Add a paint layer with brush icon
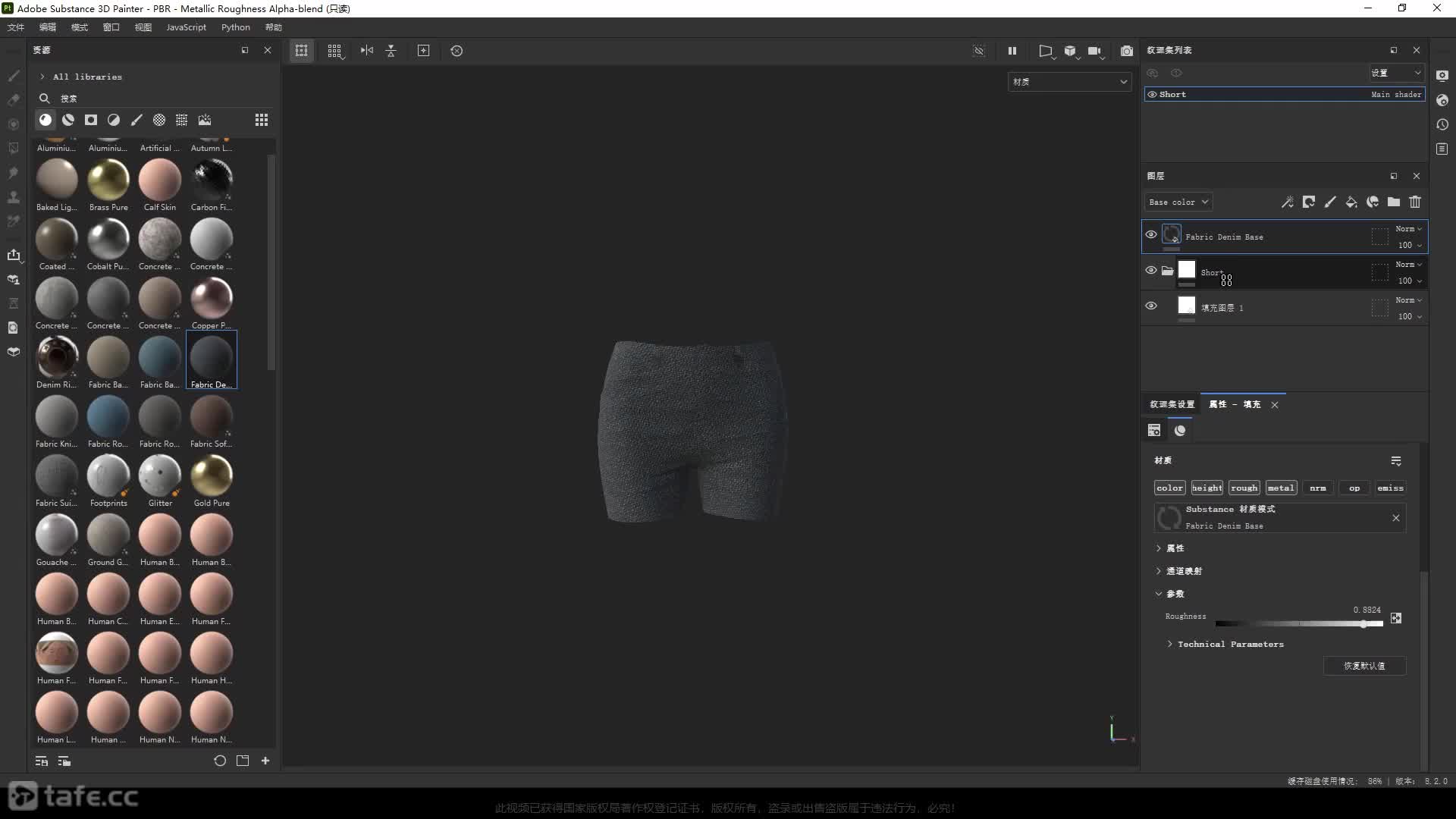 (x=1330, y=202)
